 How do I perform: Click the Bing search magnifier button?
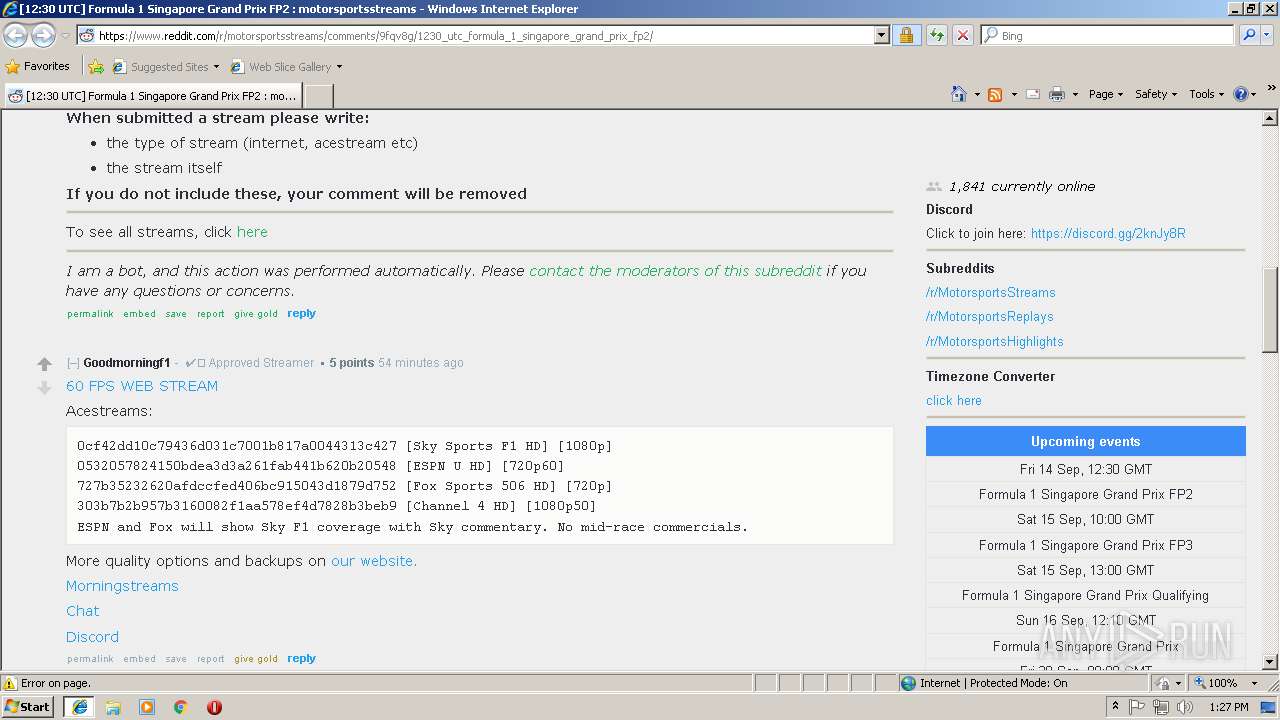coord(1248,35)
